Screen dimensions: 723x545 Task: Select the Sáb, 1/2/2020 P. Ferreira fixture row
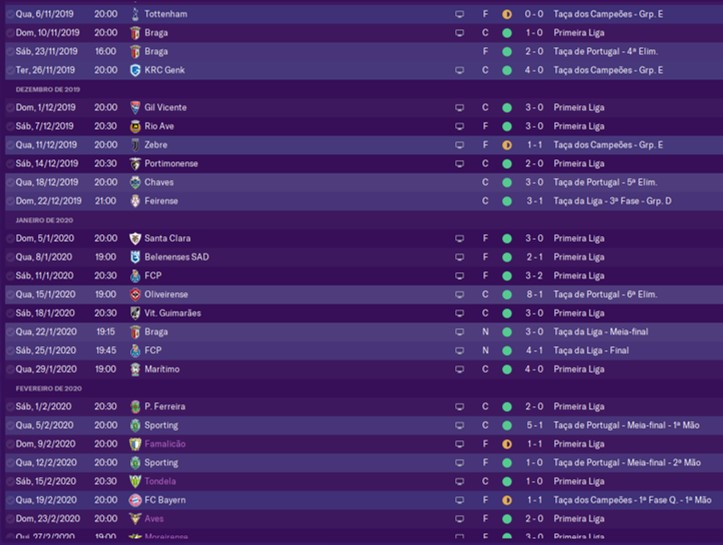coord(300,406)
